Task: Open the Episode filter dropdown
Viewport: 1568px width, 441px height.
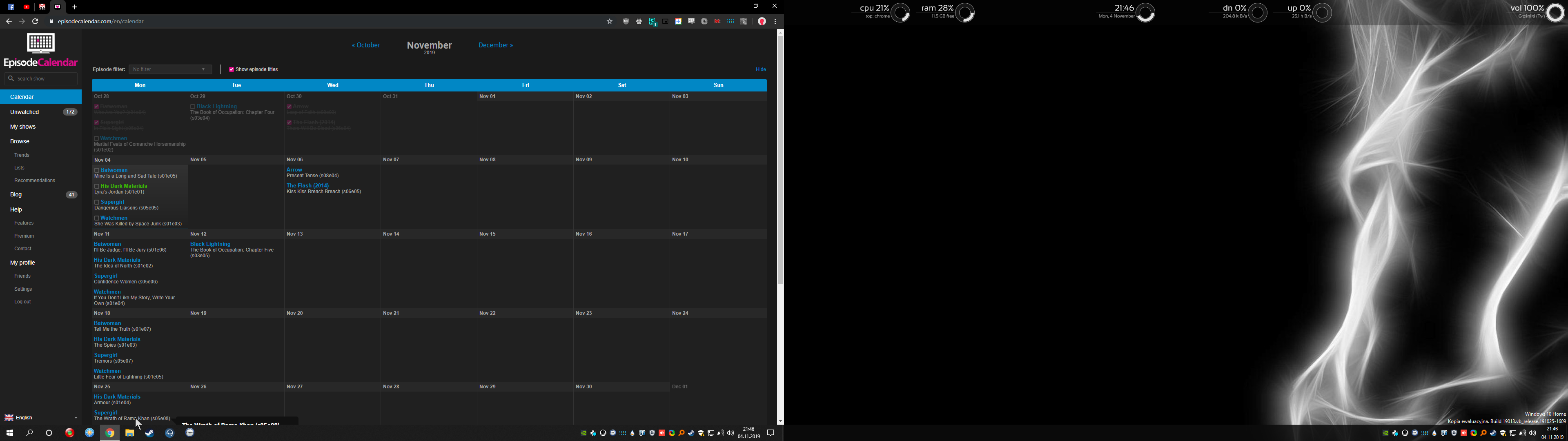Action: (170, 69)
